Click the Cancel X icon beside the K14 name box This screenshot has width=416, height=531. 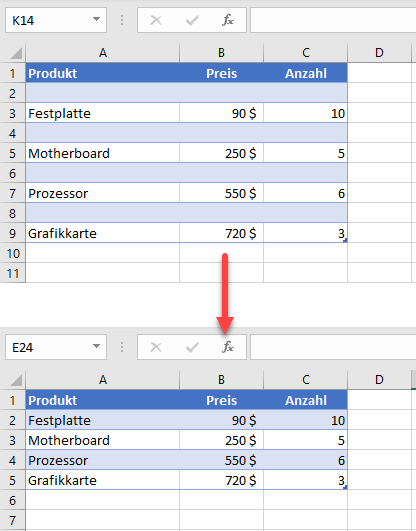pyautogui.click(x=156, y=20)
